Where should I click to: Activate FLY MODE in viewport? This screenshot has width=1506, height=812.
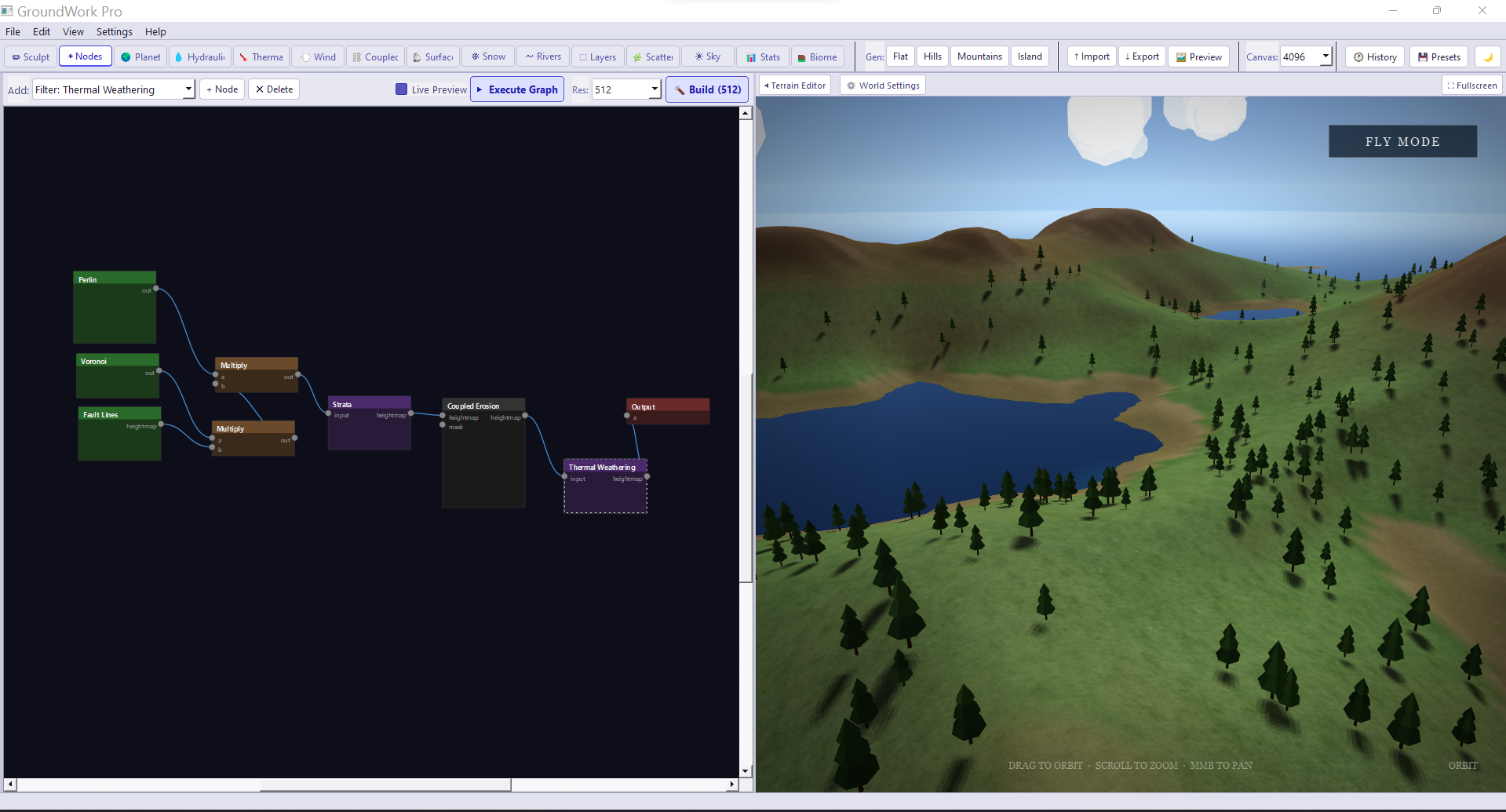[x=1402, y=141]
